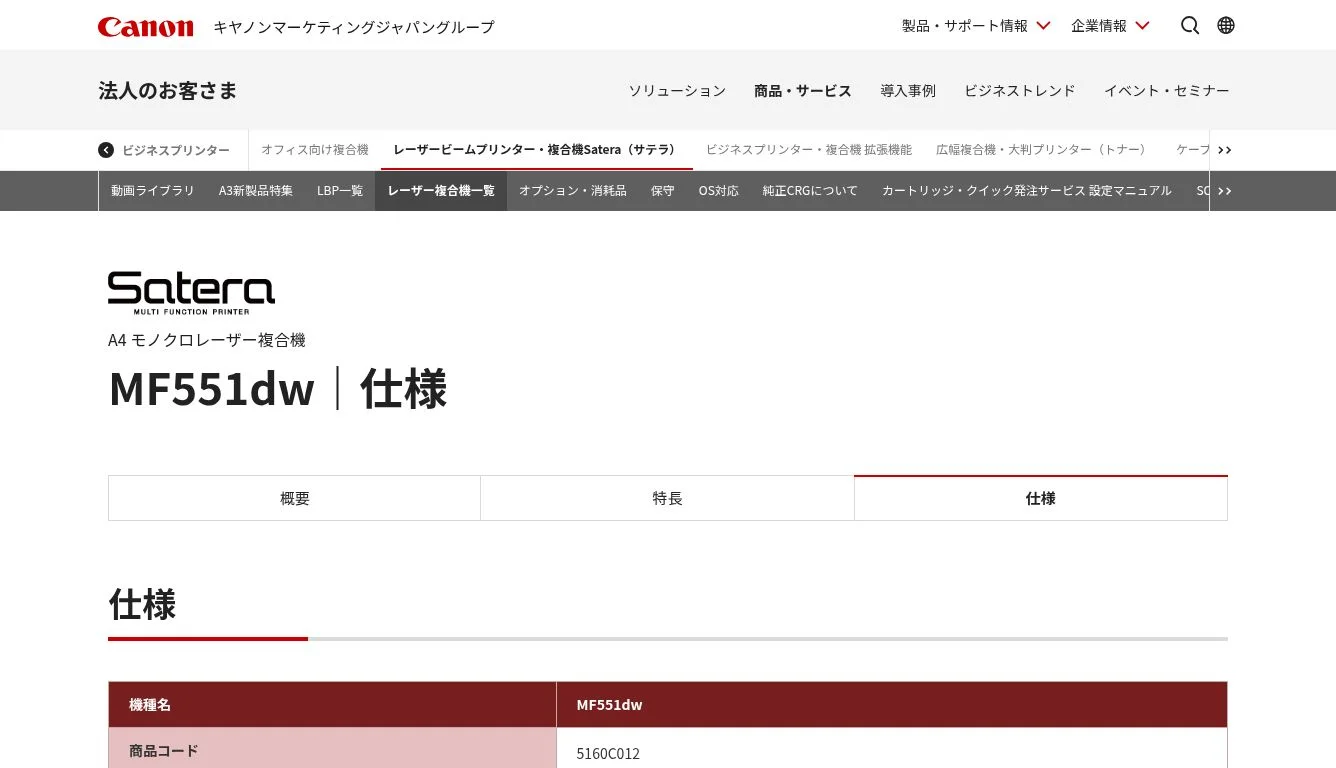Image resolution: width=1336 pixels, height=768 pixels.
Task: Open ソリューション menu
Action: [x=677, y=91]
